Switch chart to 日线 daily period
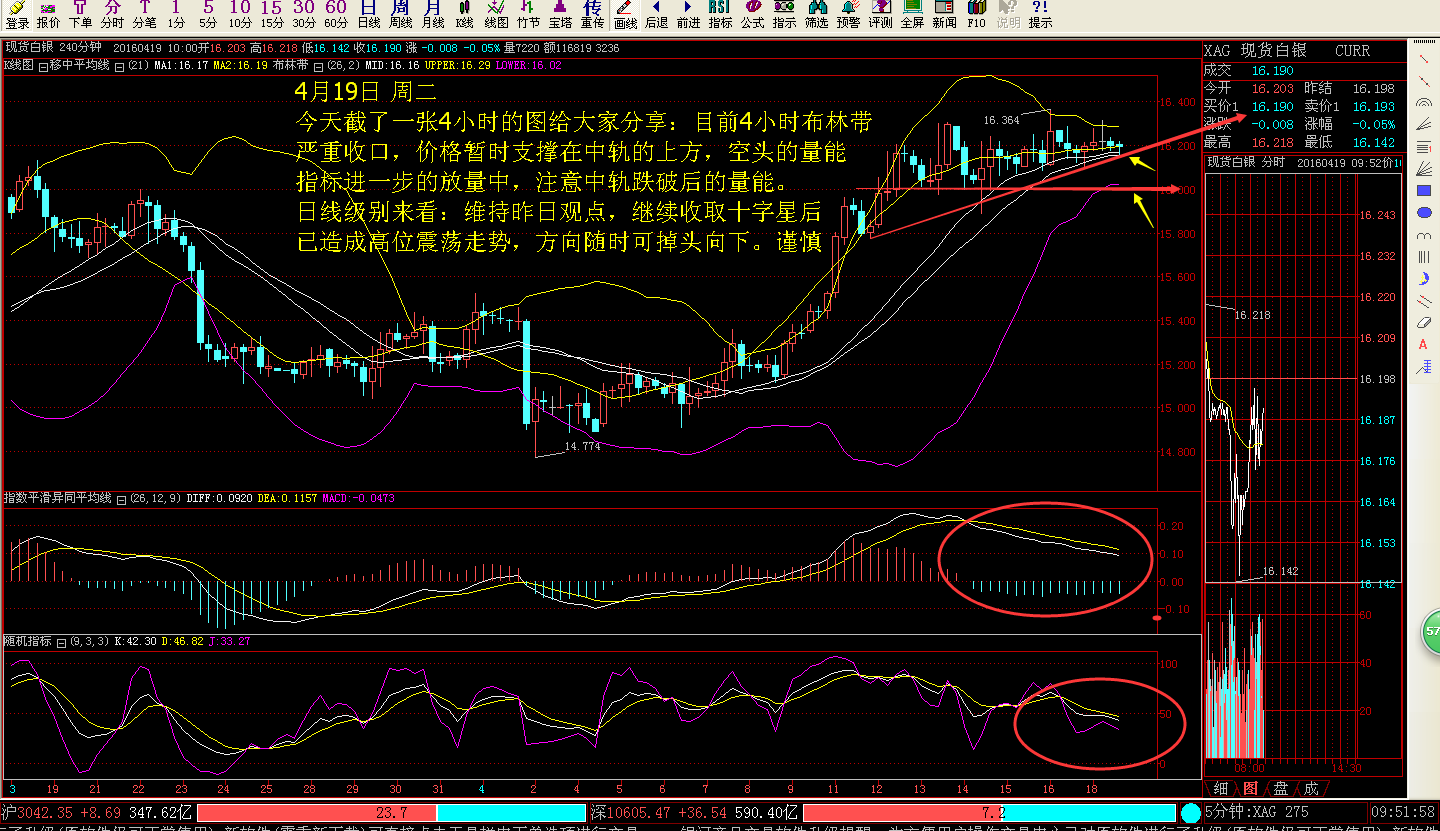 point(368,15)
